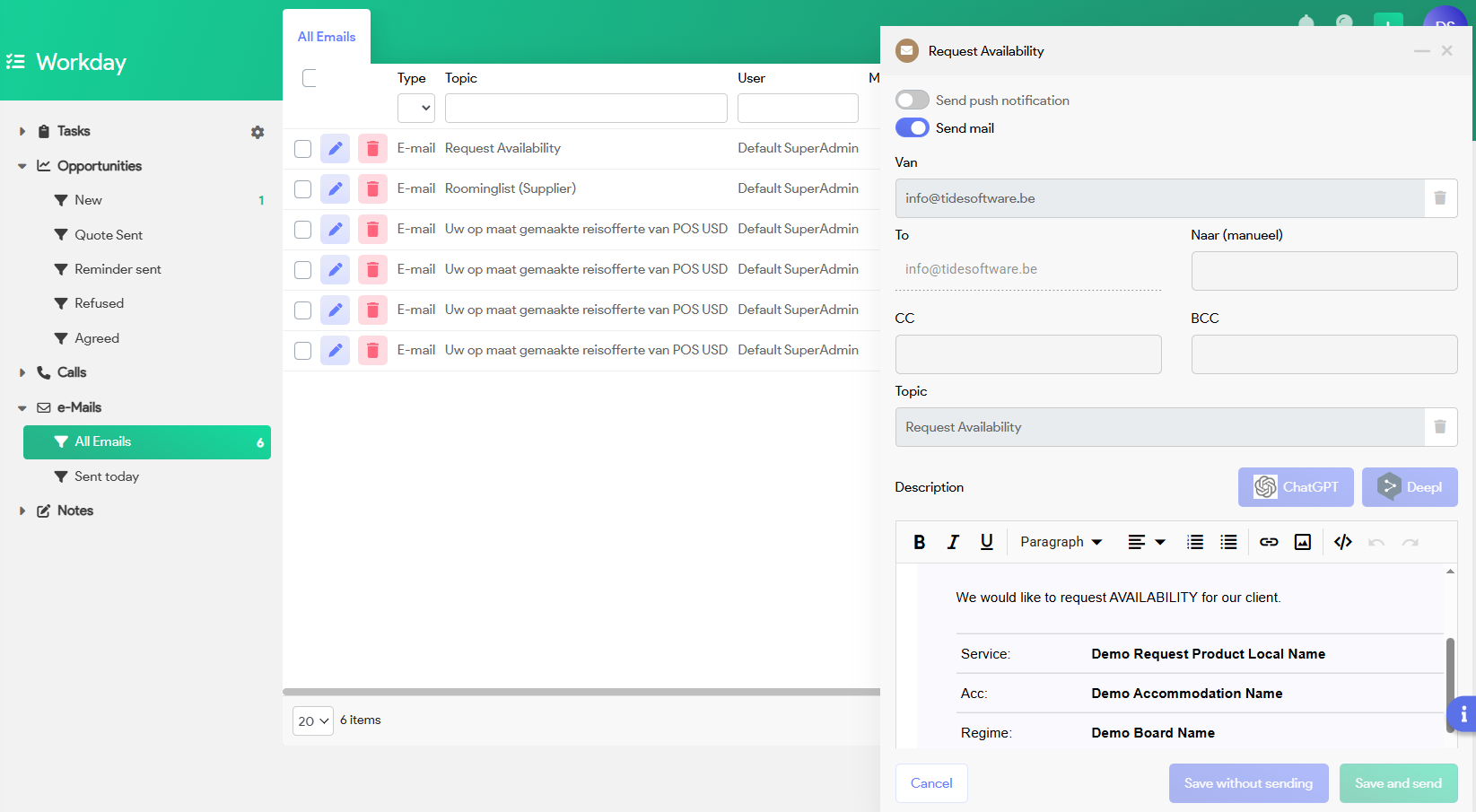Select Sent today filter in sidebar
Image resolution: width=1476 pixels, height=812 pixels.
(107, 476)
